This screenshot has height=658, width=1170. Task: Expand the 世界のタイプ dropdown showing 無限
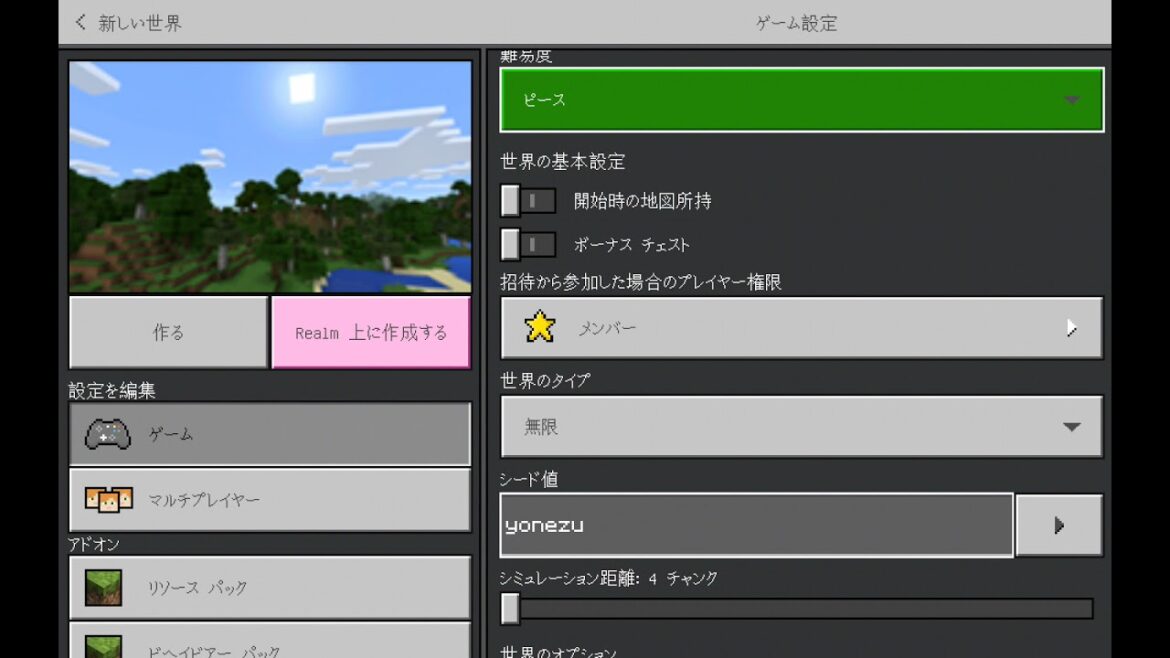click(801, 427)
